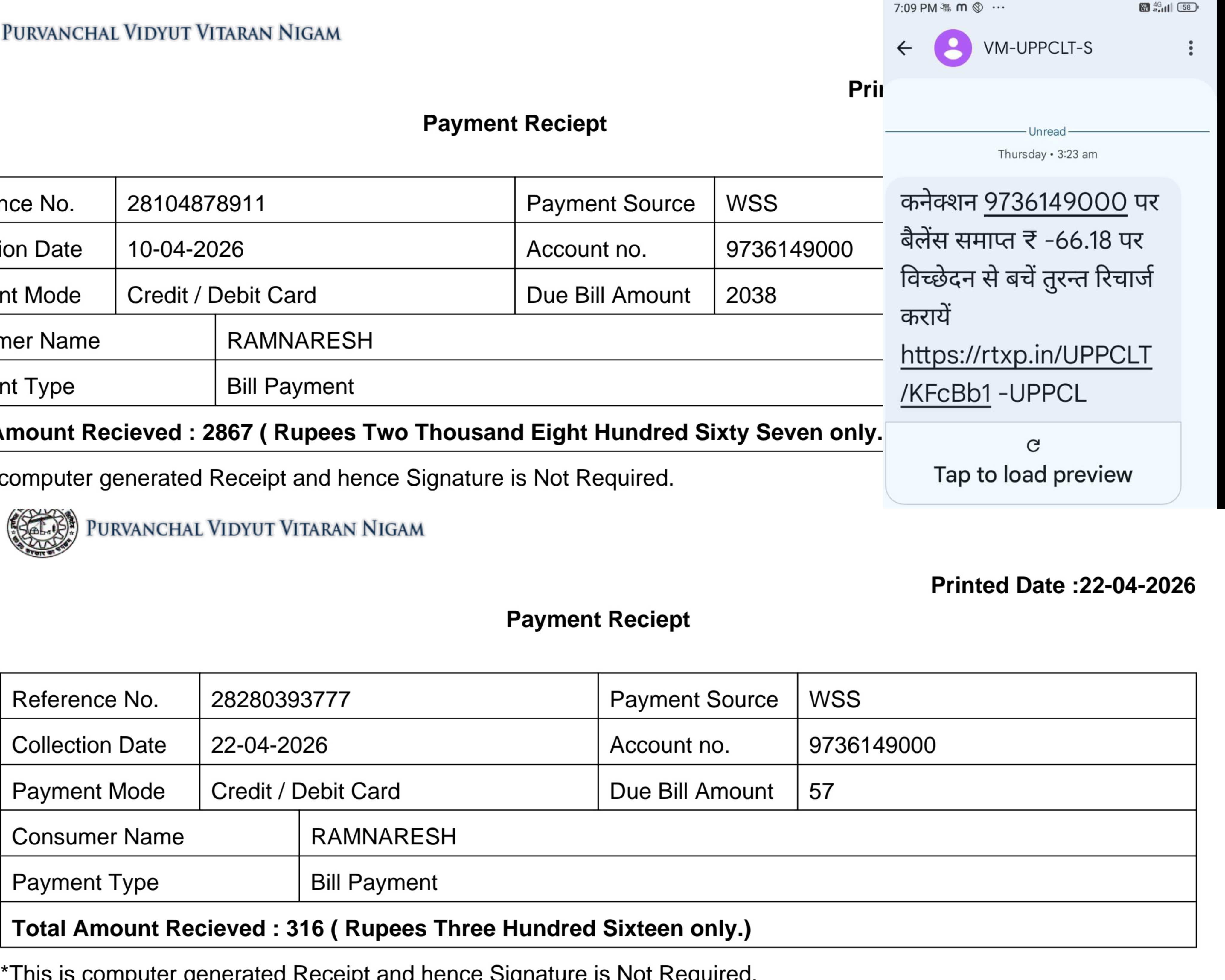Click the Thursday 3:23 am timestamp
Viewport: 1225px width, 980px height.
coord(1047,155)
